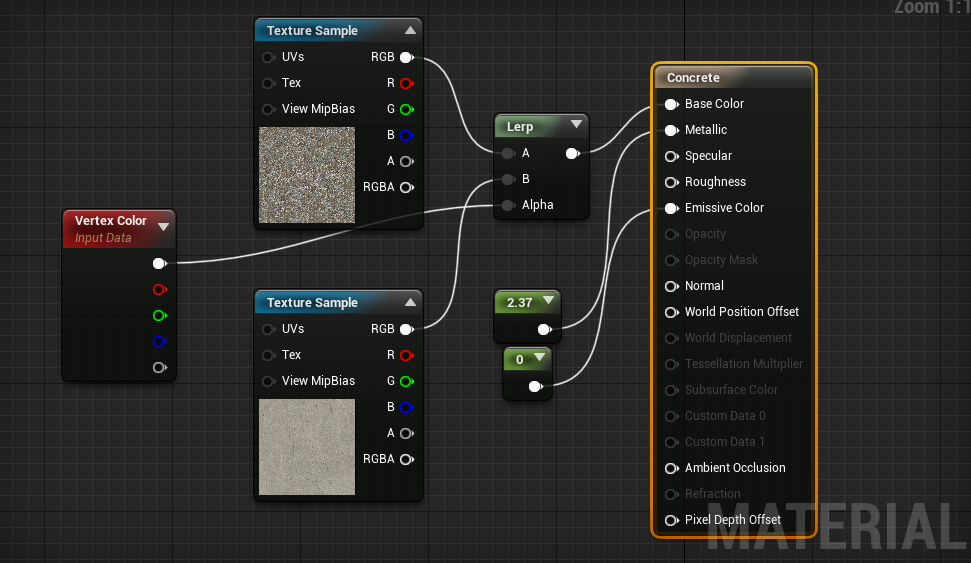971x563 pixels.
Task: Click the Tessellation Multiplier label on Concrete
Action: click(x=744, y=364)
